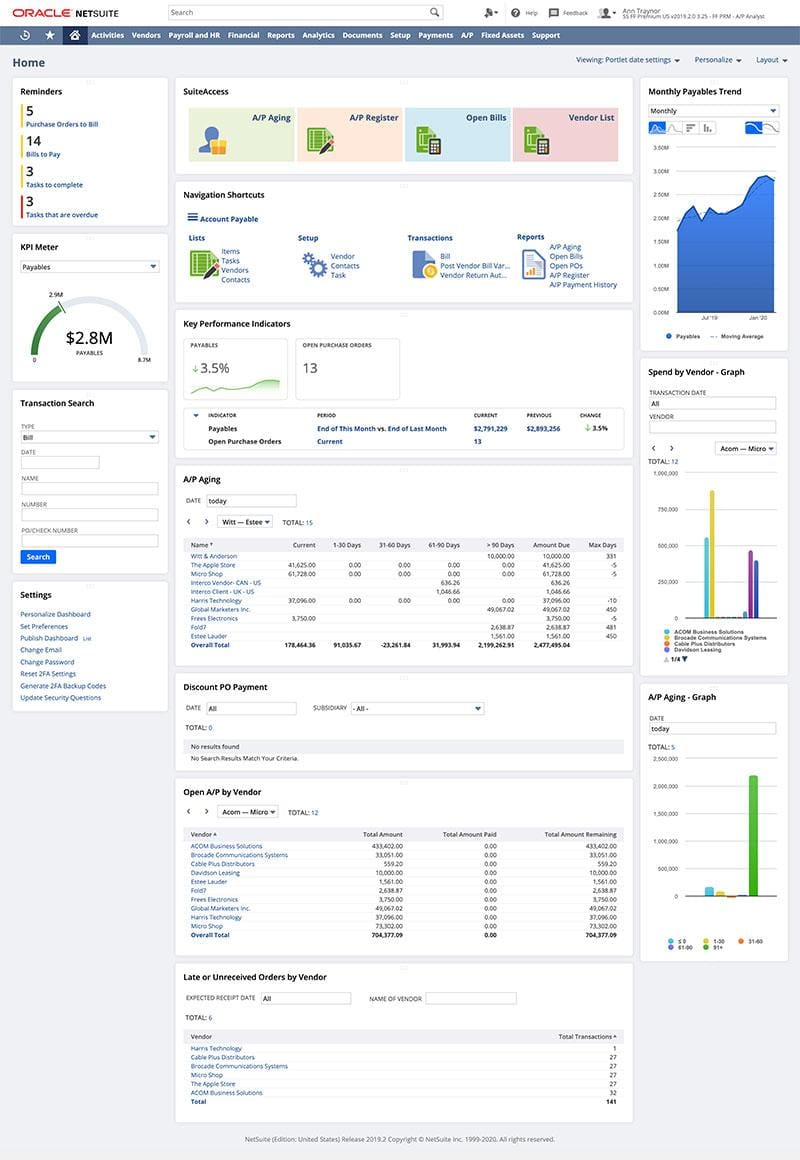The height and width of the screenshot is (1160, 800).
Task: Open the Activities menu
Action: click(x=107, y=35)
